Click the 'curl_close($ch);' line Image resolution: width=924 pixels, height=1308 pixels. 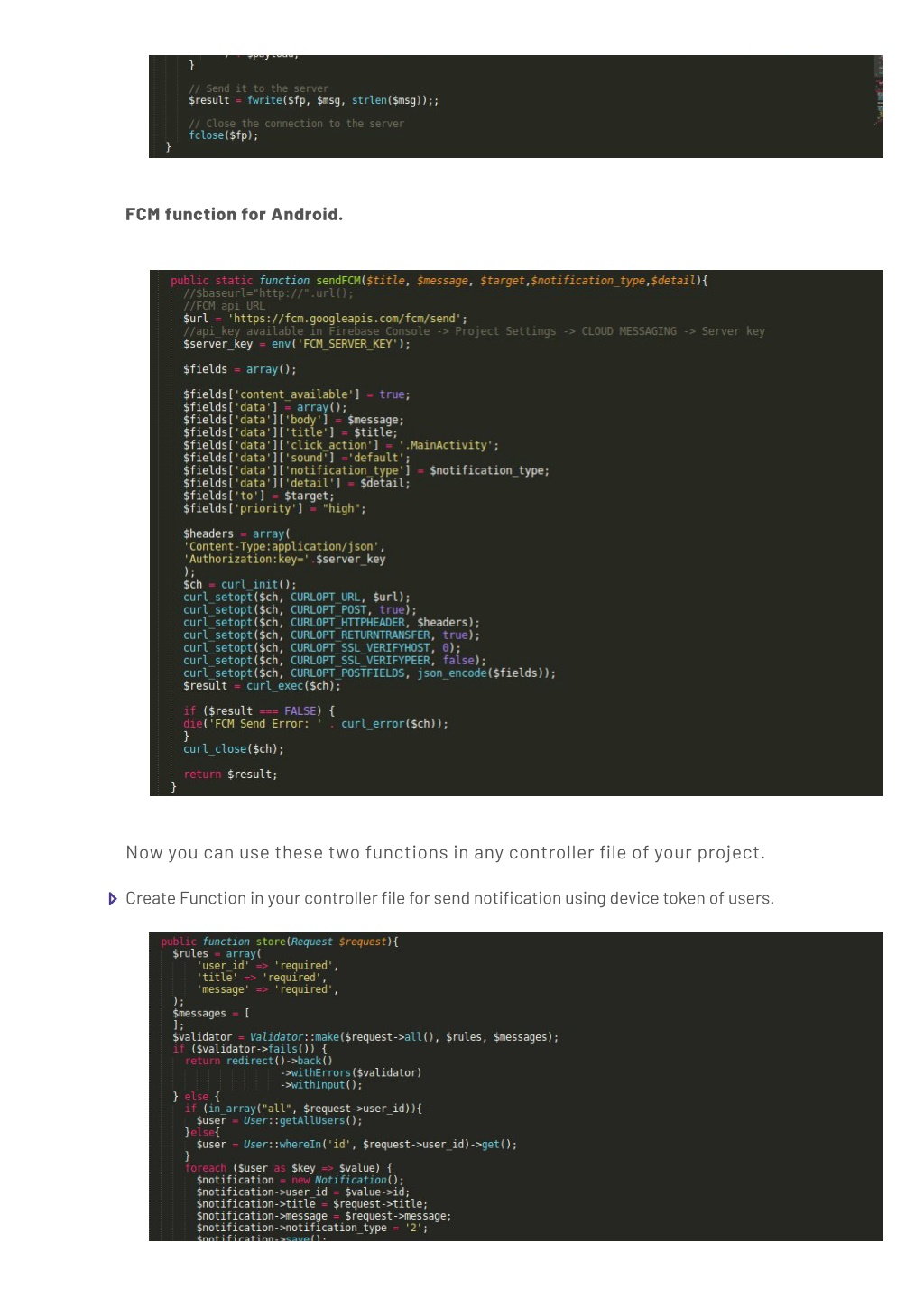point(233,748)
